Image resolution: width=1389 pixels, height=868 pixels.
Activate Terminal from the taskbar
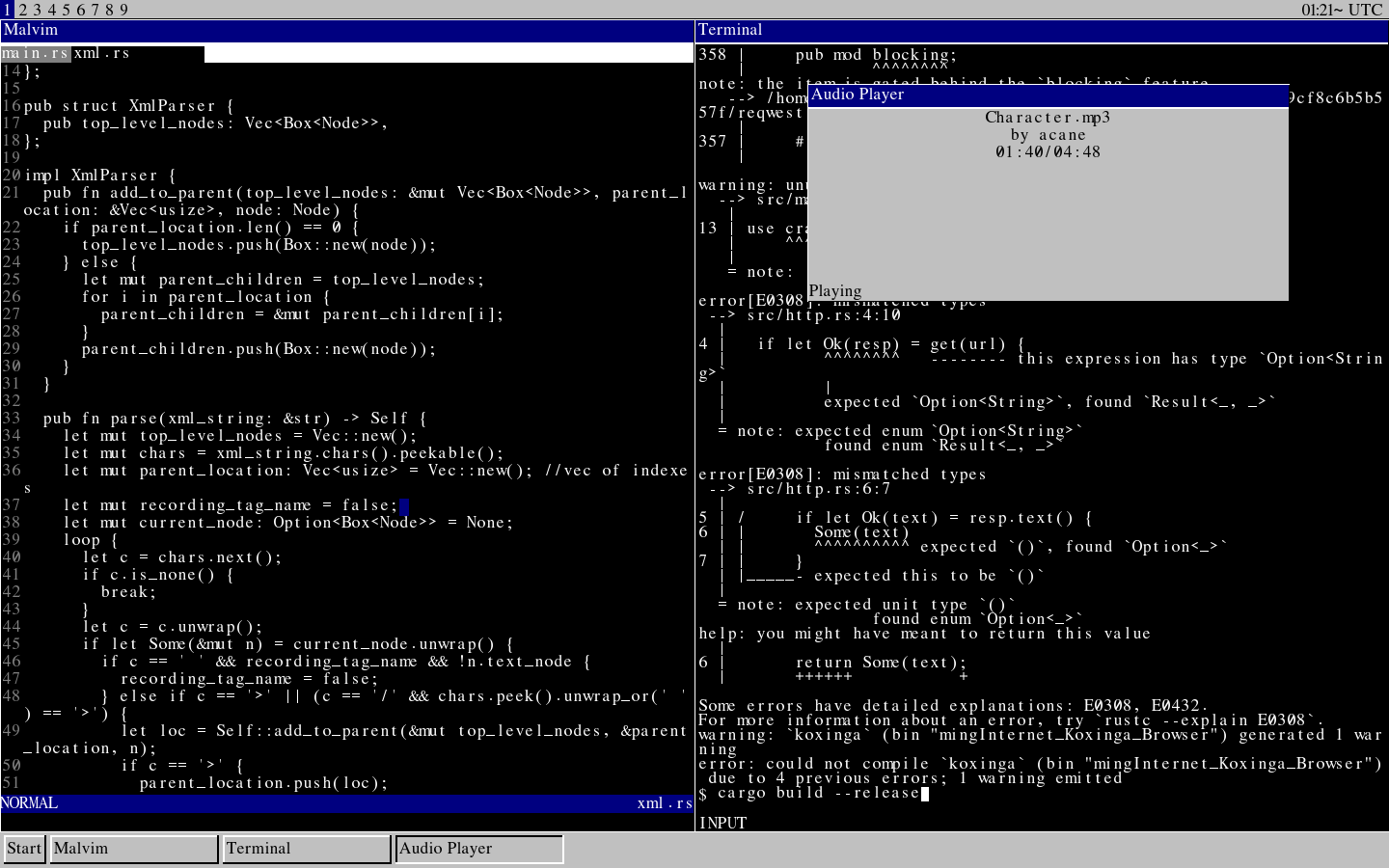point(307,849)
